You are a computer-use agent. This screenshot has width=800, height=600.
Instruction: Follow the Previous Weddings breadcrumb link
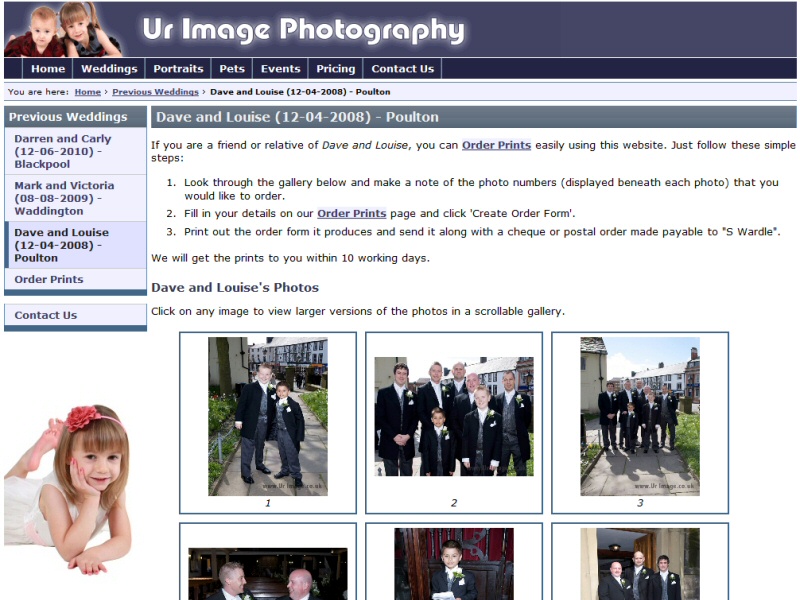(155, 92)
